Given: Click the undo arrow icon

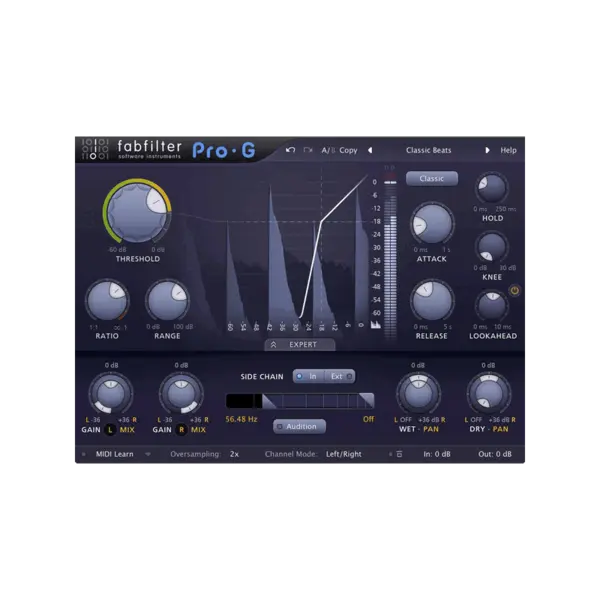Looking at the screenshot, I should coord(290,150).
